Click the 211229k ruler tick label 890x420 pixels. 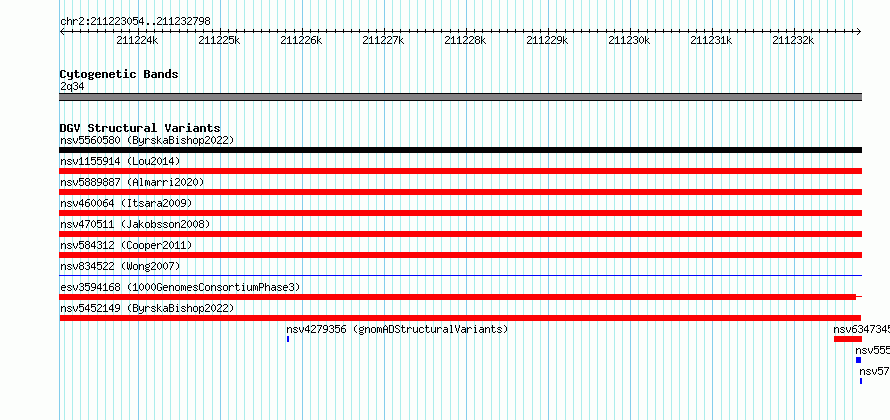click(547, 40)
